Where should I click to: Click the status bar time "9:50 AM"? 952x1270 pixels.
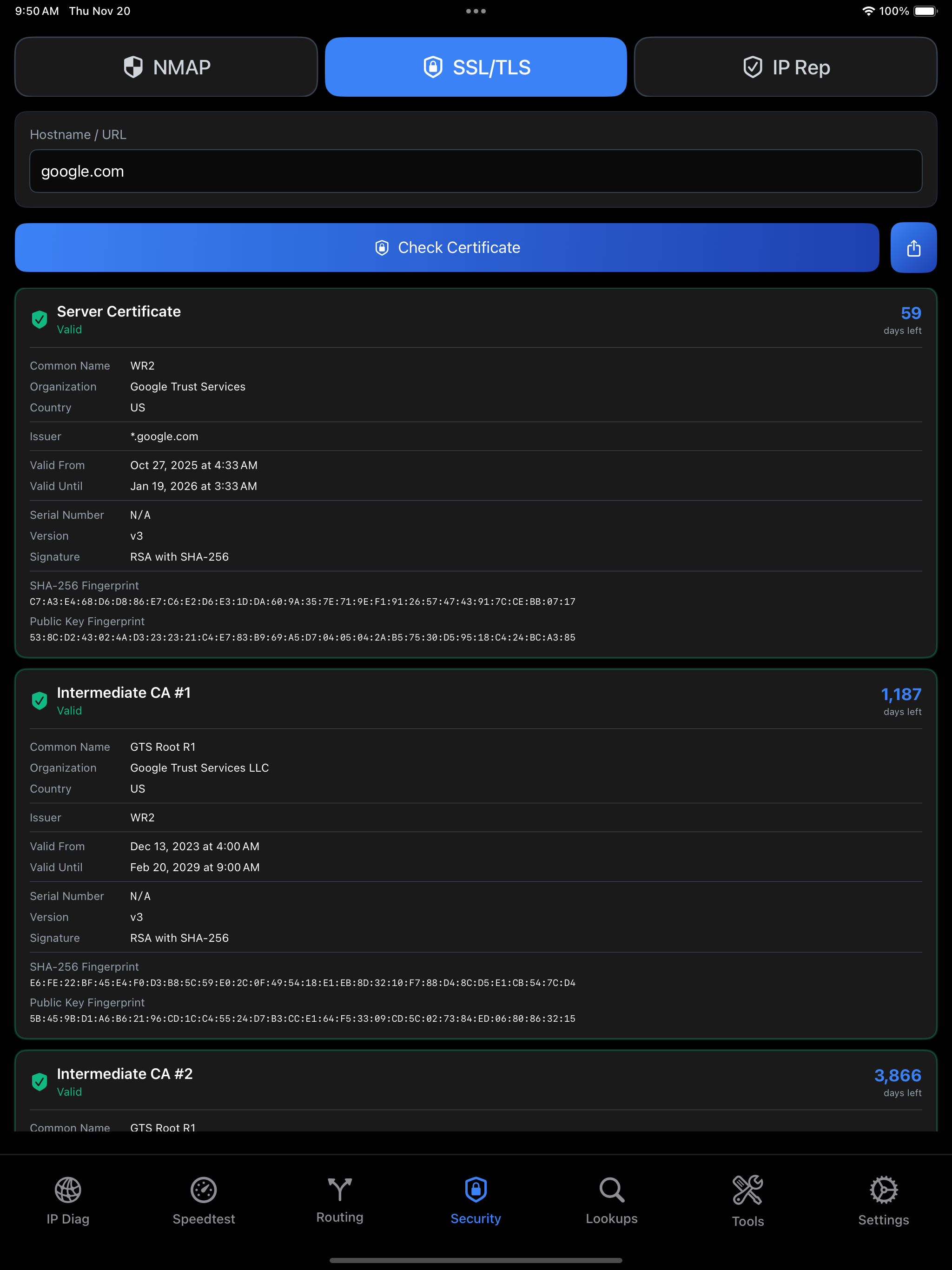[x=37, y=11]
